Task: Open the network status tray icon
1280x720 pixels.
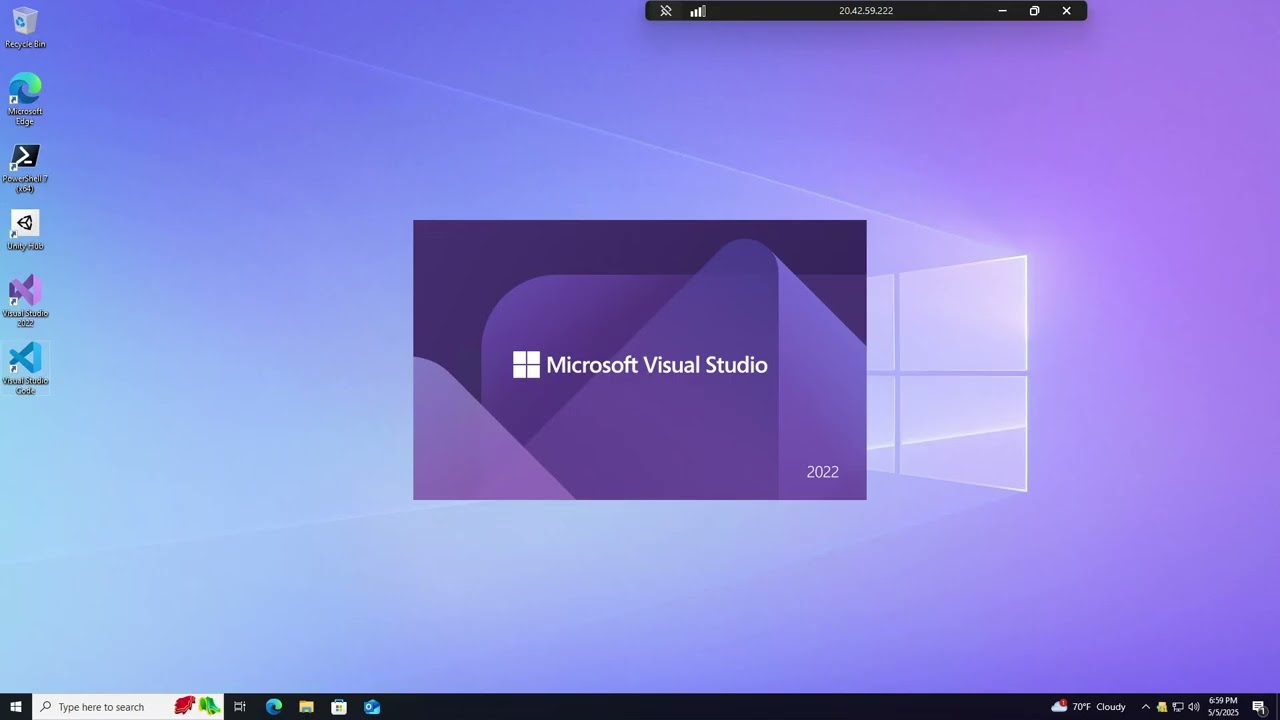Action: pyautogui.click(x=1178, y=707)
